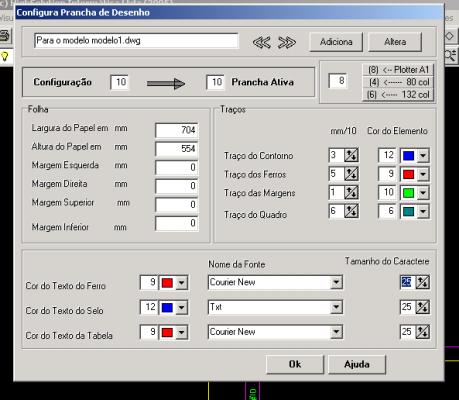Select the (8) Plotter A1 preset
The width and height of the screenshot is (459, 400).
tap(398, 70)
